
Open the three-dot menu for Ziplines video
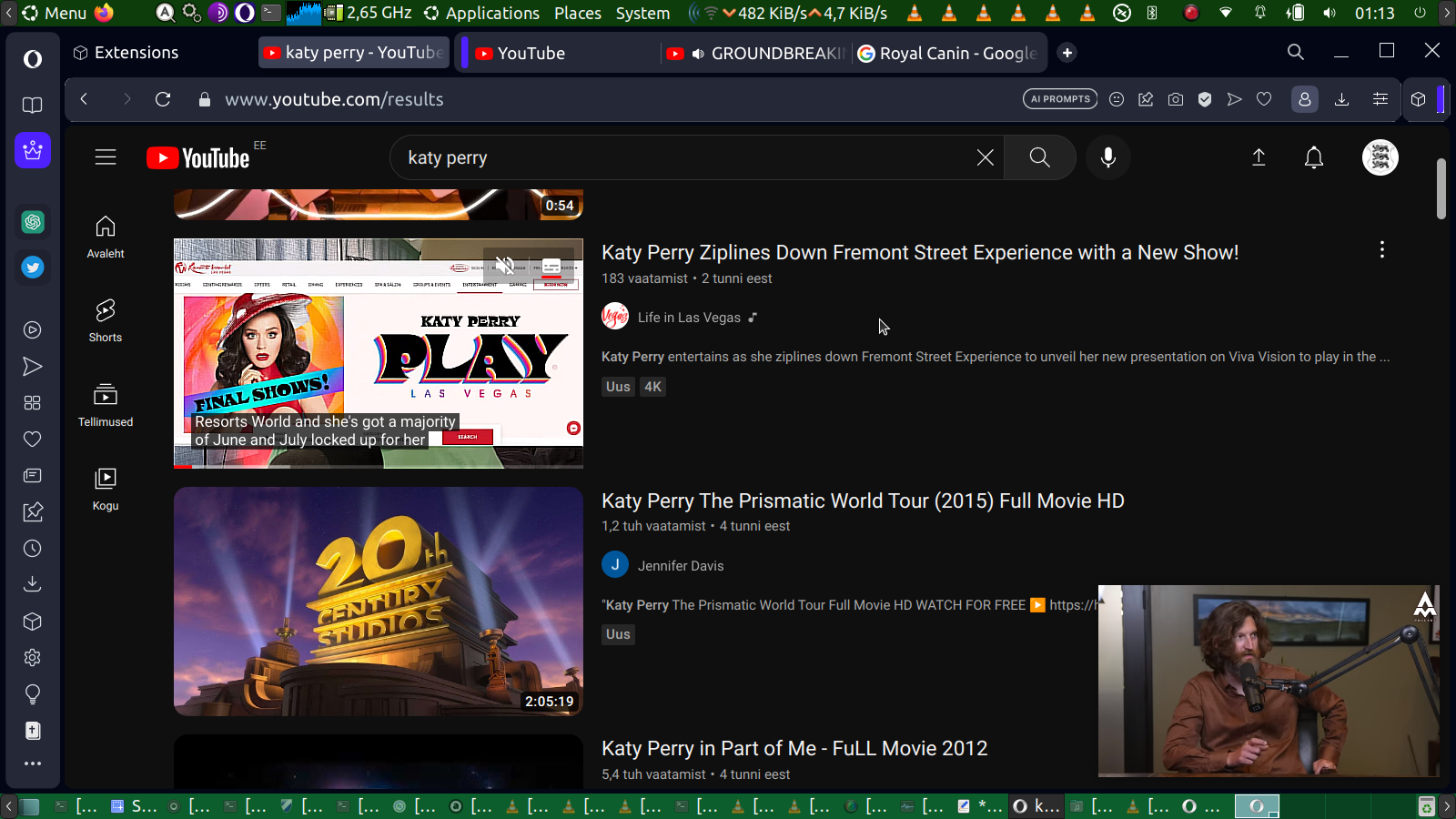point(1381,249)
